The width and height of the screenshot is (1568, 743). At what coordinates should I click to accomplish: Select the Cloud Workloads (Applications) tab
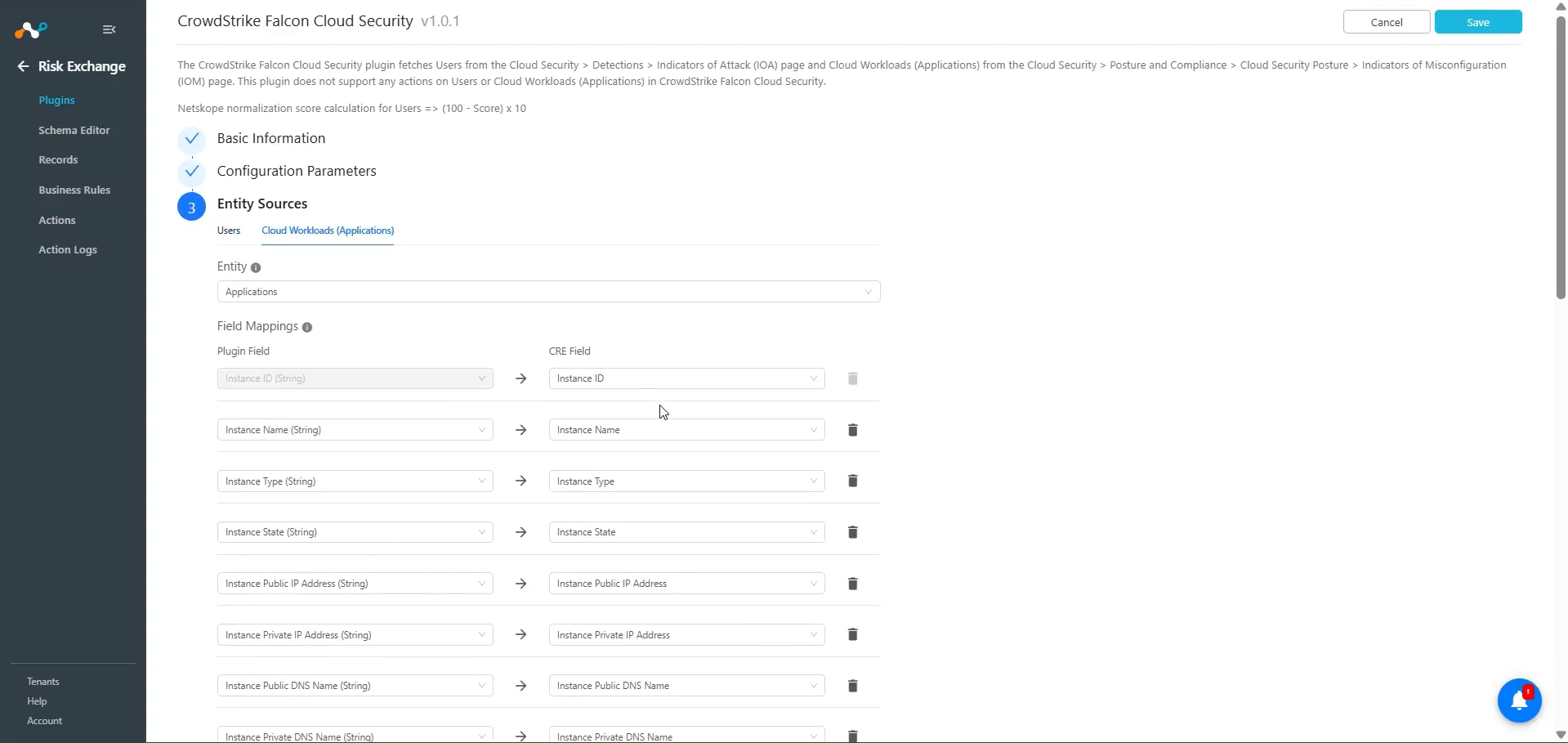(328, 231)
